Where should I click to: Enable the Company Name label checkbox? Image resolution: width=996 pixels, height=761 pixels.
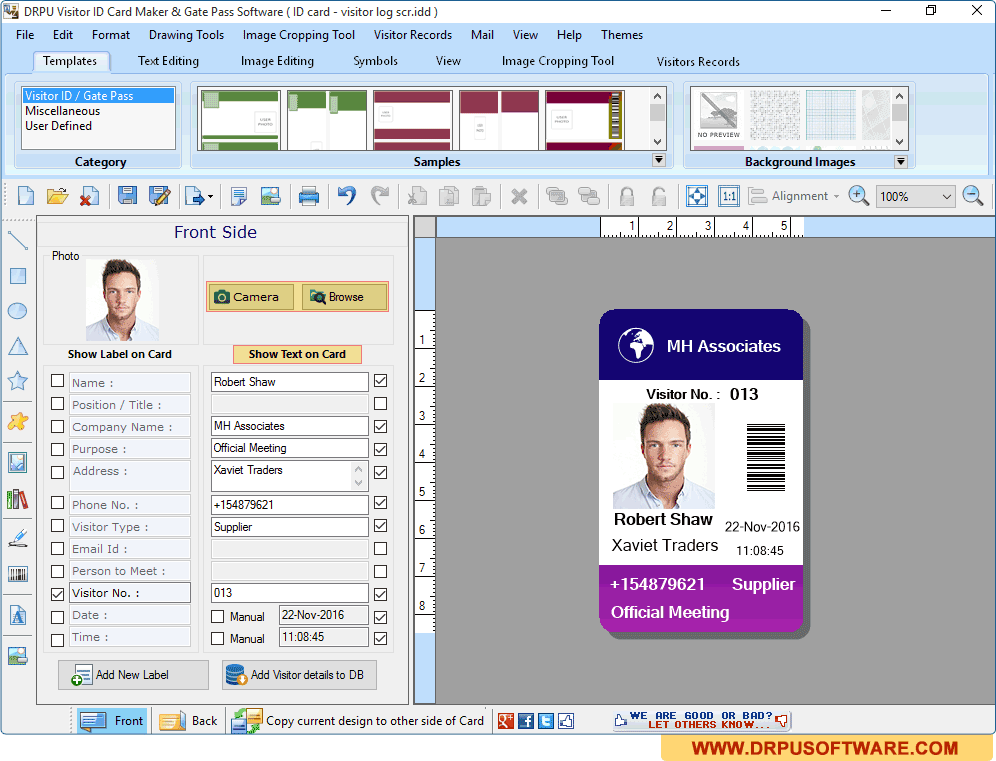[x=57, y=426]
